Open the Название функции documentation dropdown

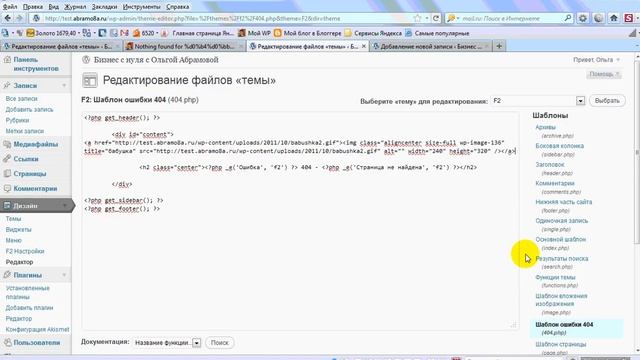(196, 343)
